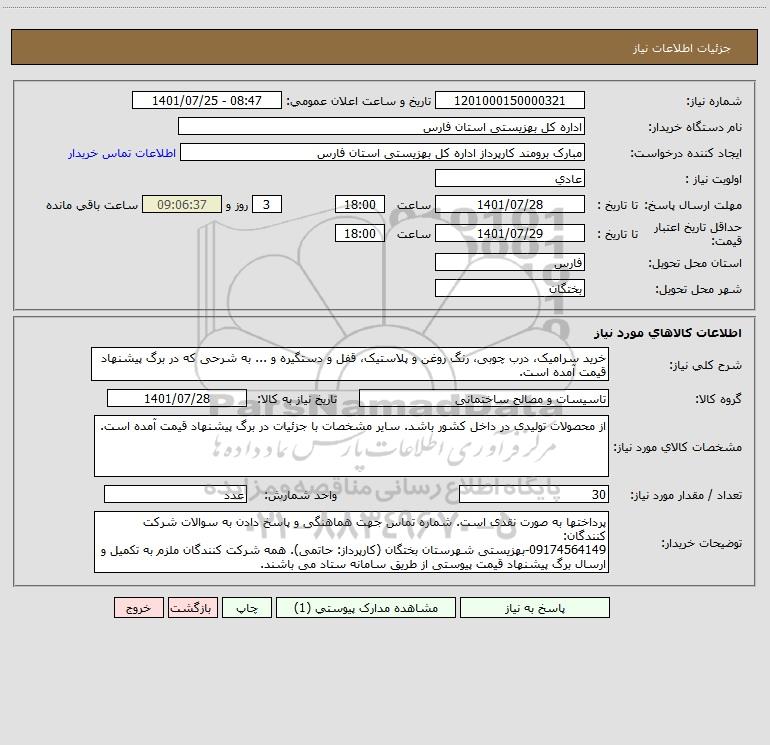This screenshot has height=745, width=770.
Task: Click quantity field showing 30
Action: click(534, 495)
